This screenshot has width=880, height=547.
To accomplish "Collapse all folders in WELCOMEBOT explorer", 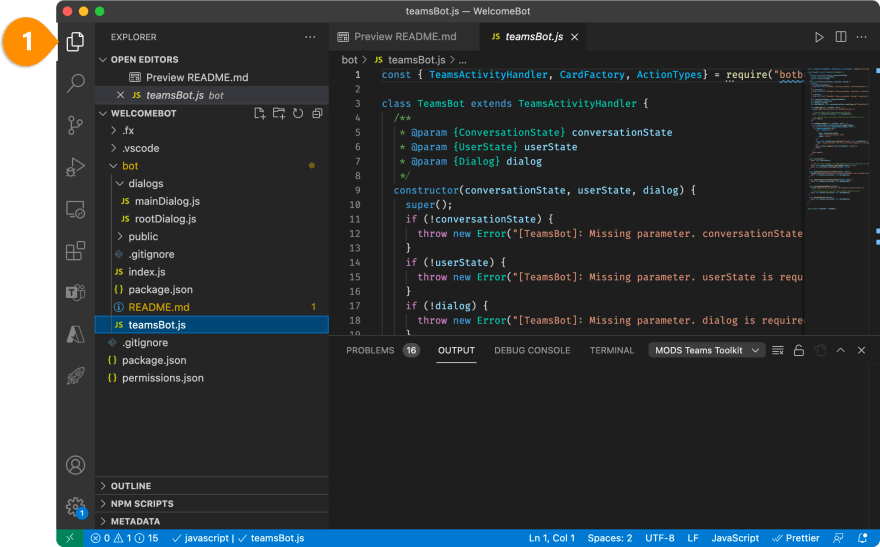I will (317, 113).
